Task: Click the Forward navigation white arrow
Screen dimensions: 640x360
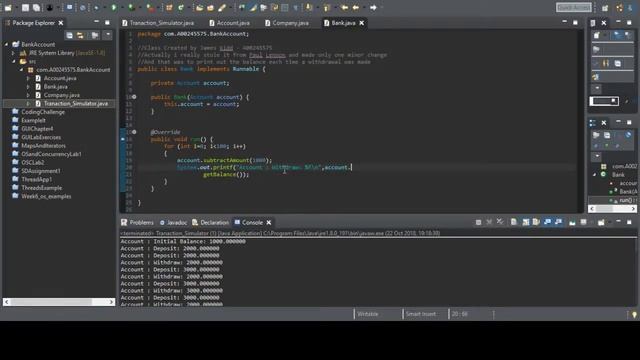Action: point(373,7)
